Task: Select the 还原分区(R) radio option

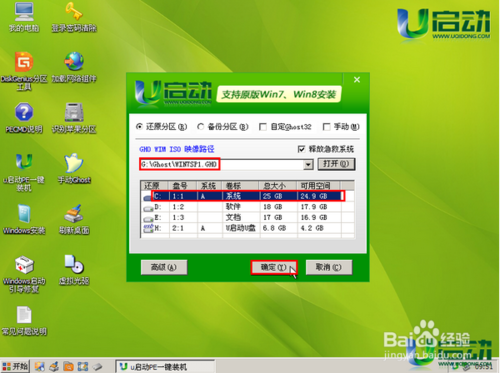Action: point(162,127)
